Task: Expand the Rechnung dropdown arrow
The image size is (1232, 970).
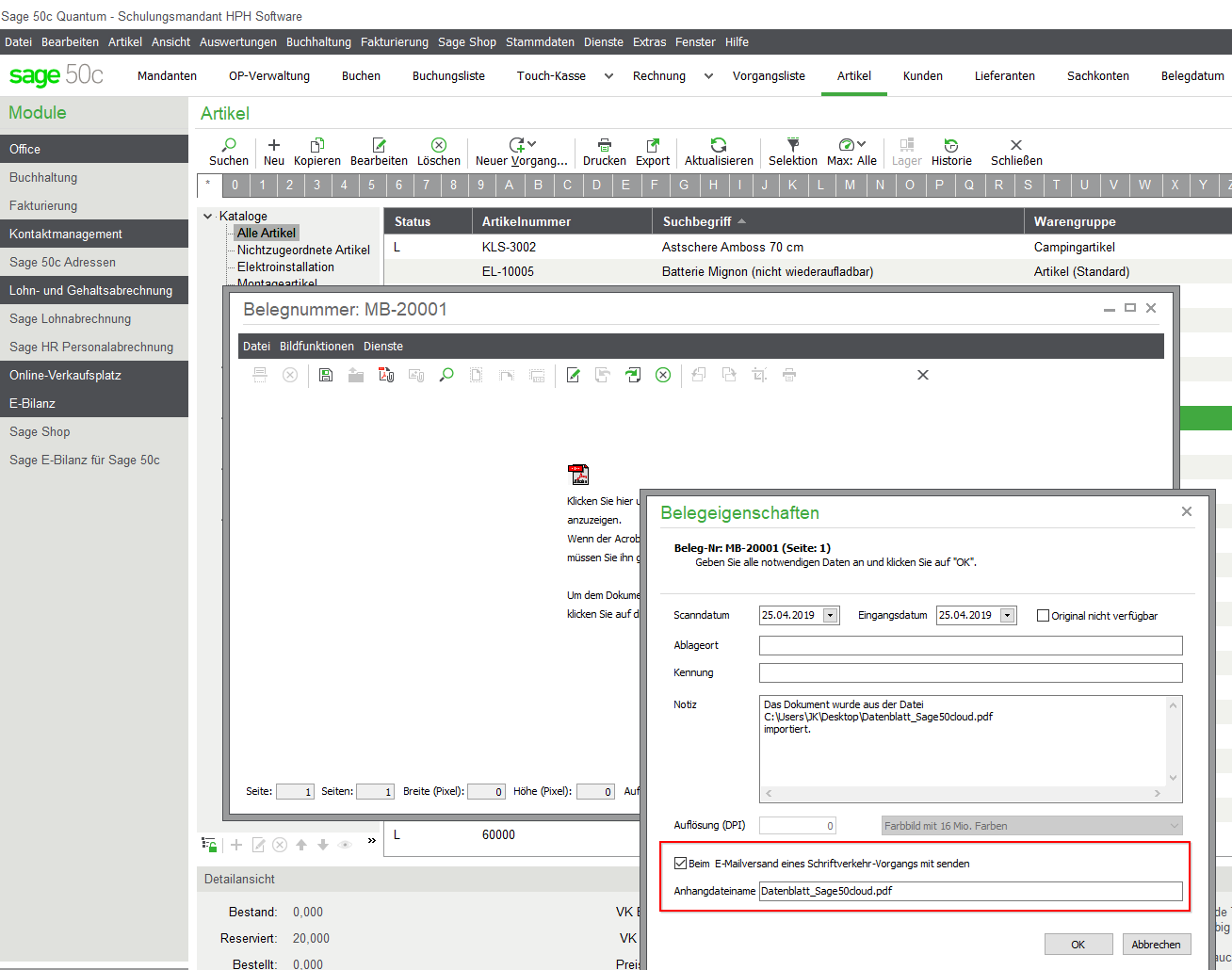Action: click(x=708, y=76)
